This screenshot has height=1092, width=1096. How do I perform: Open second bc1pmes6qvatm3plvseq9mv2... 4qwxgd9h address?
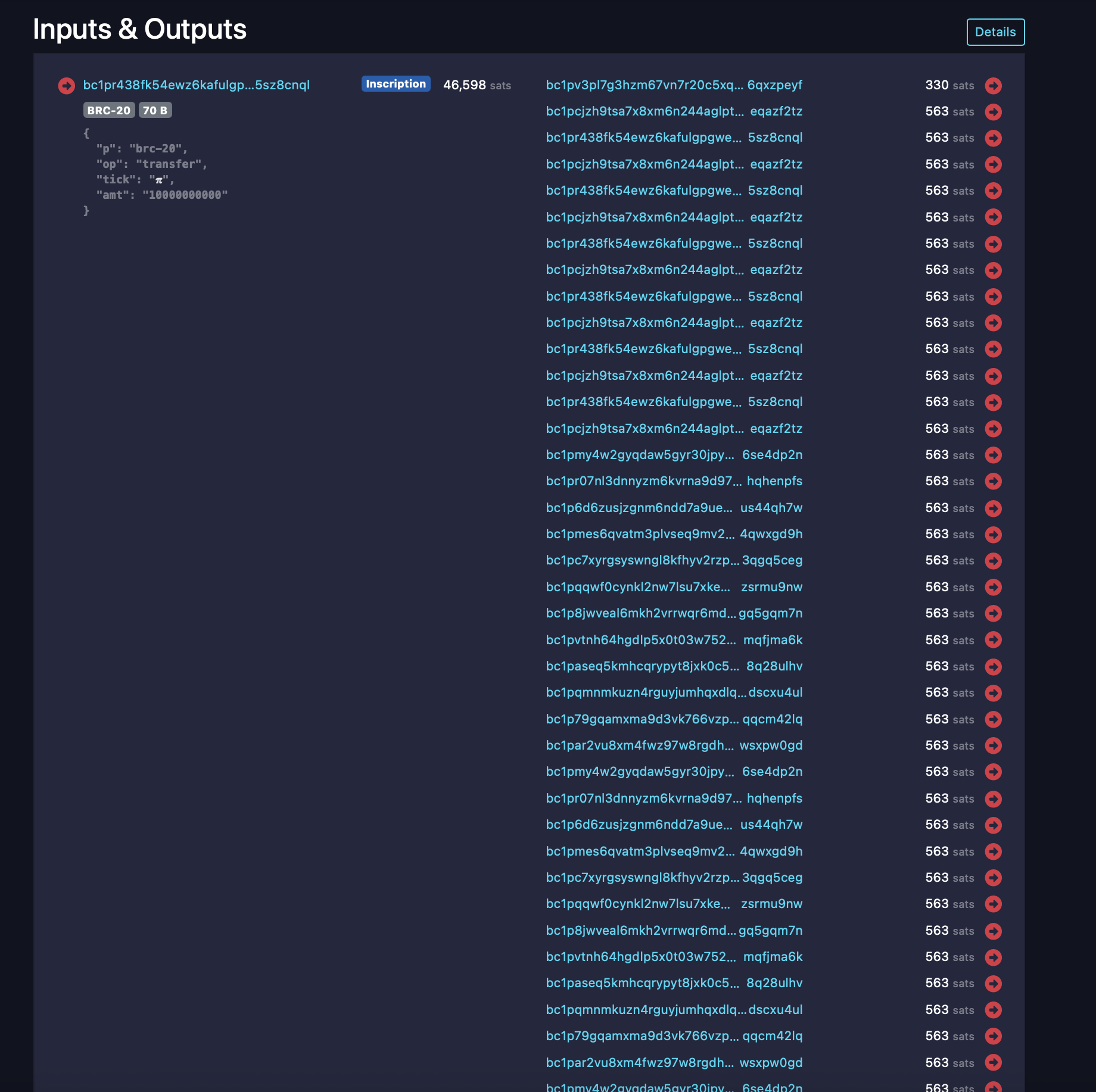(x=674, y=851)
